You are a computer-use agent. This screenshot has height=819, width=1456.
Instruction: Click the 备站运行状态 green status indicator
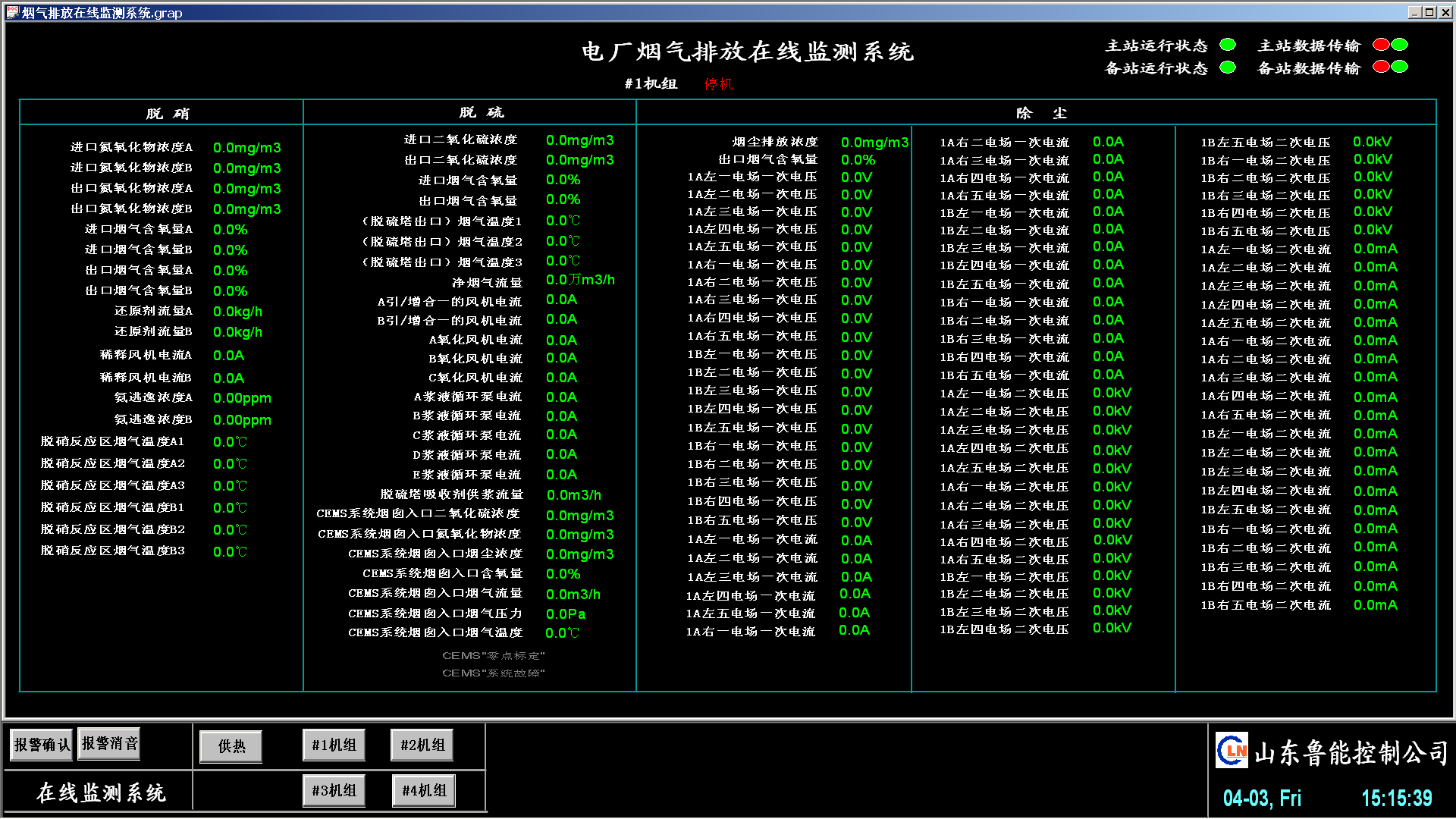1228,67
